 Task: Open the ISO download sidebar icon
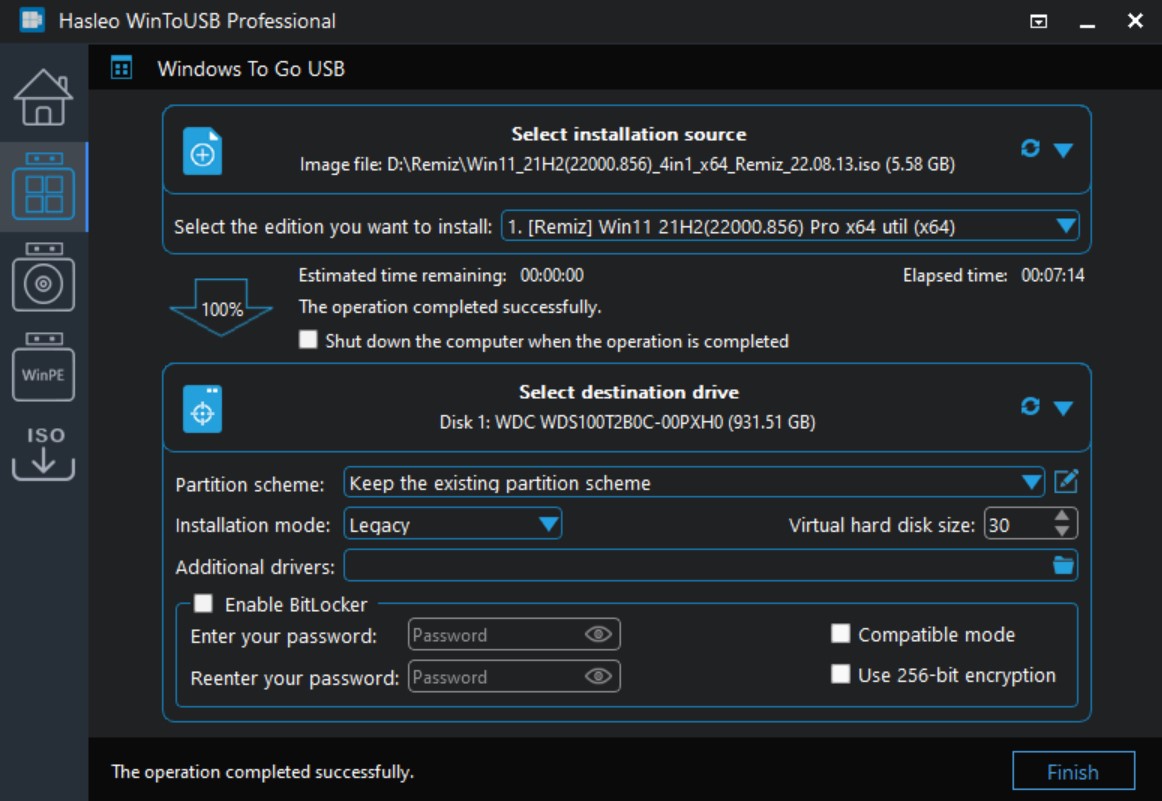[43, 453]
